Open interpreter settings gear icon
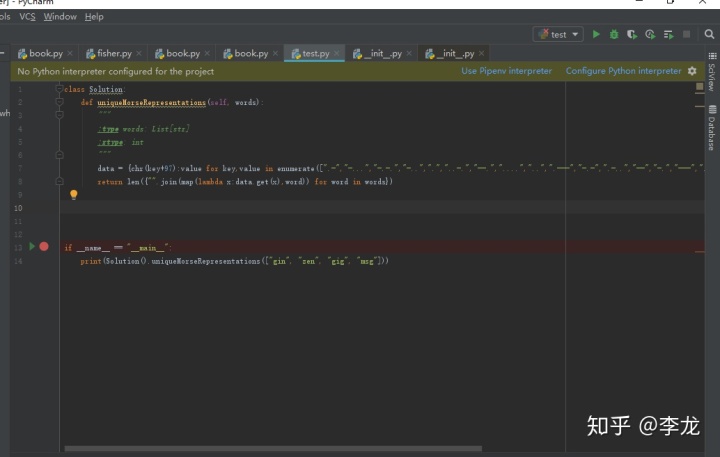This screenshot has width=720, height=457. point(692,71)
